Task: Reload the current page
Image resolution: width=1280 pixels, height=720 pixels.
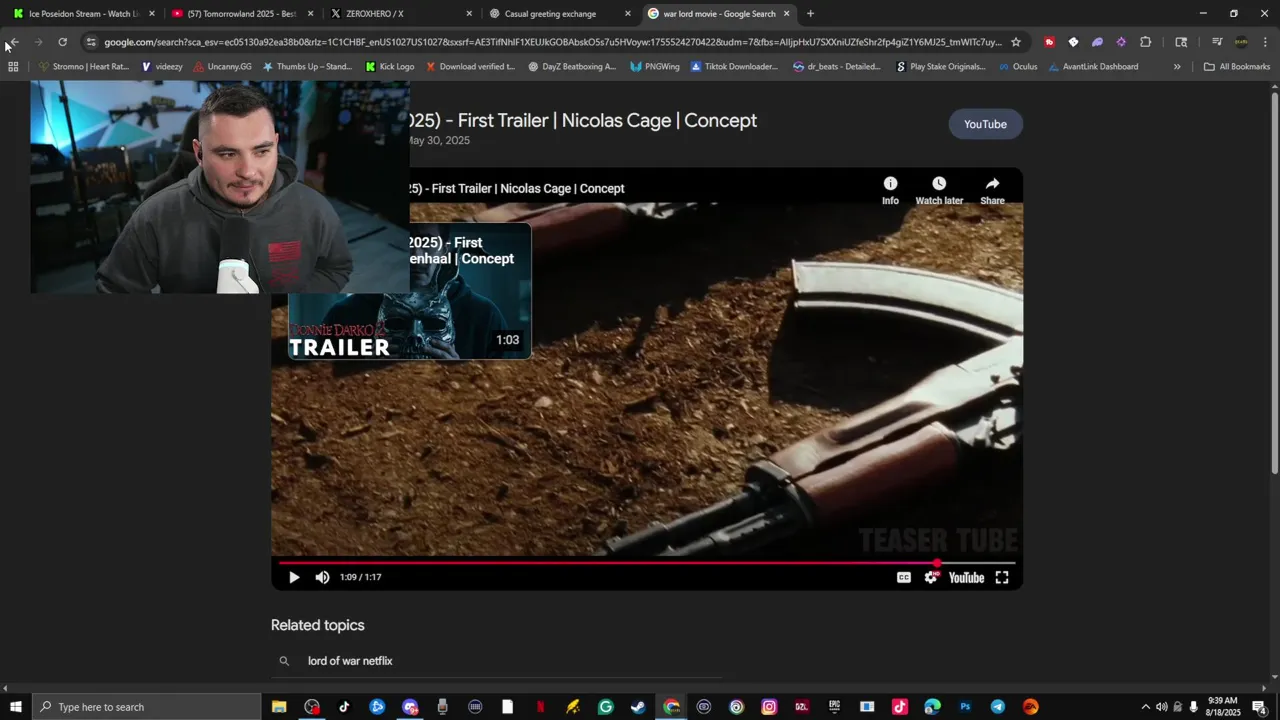Action: pos(62,42)
